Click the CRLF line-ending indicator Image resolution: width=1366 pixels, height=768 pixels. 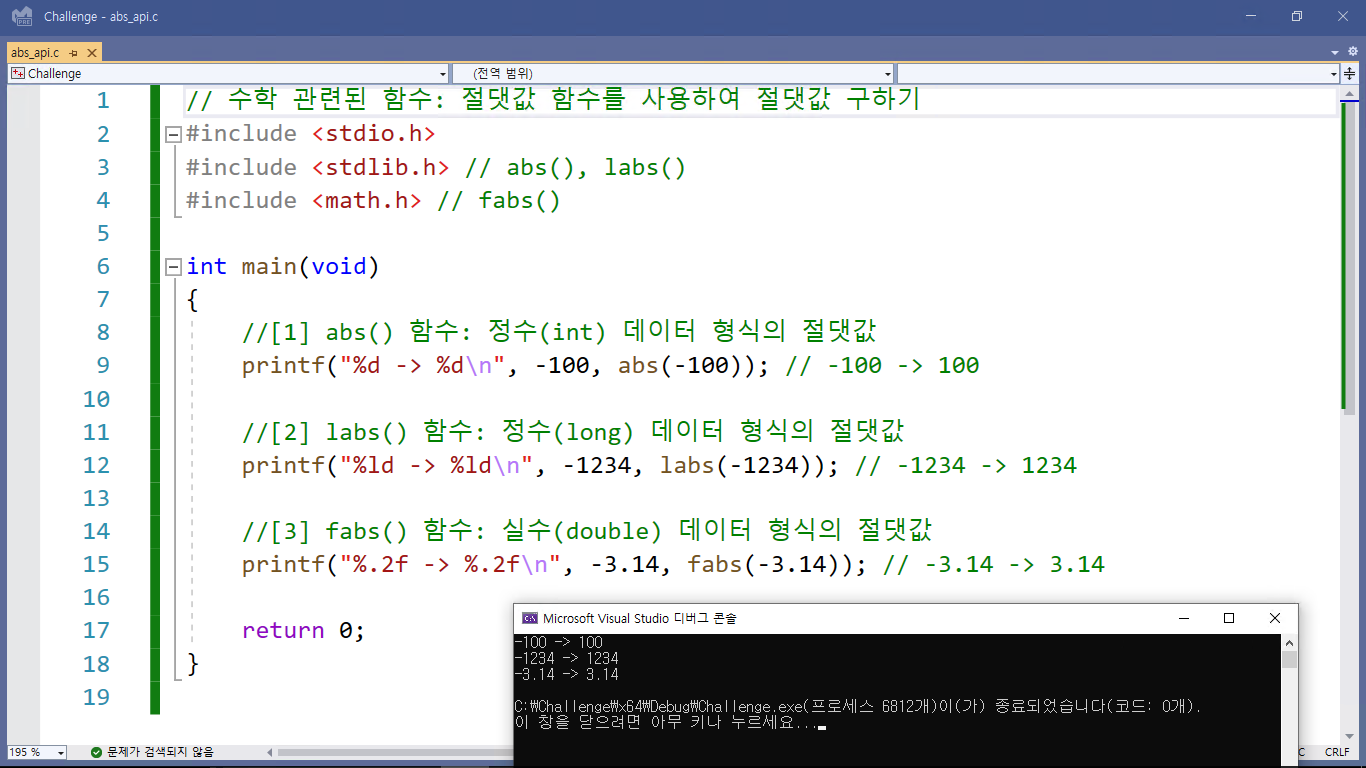tap(1337, 751)
